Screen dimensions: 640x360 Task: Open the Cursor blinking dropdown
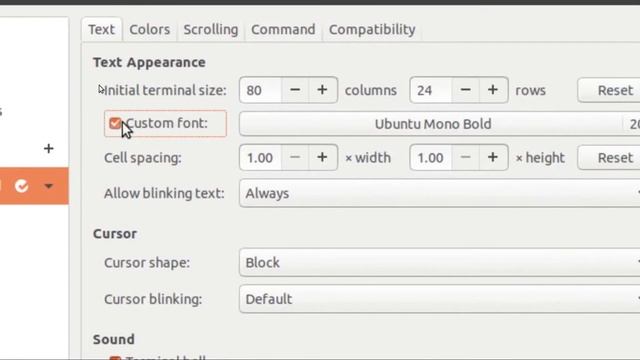coord(440,299)
